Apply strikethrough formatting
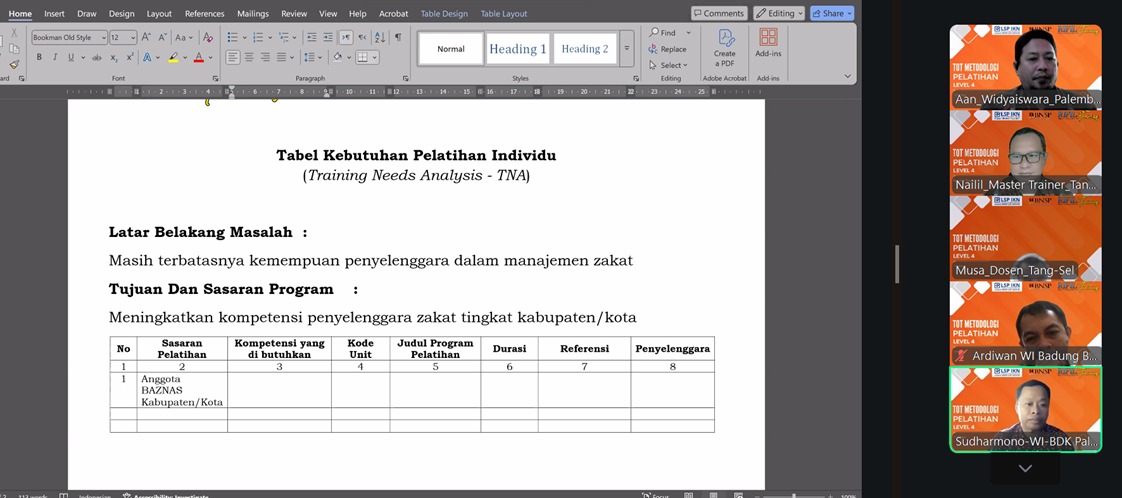This screenshot has width=1122, height=498. click(97, 58)
